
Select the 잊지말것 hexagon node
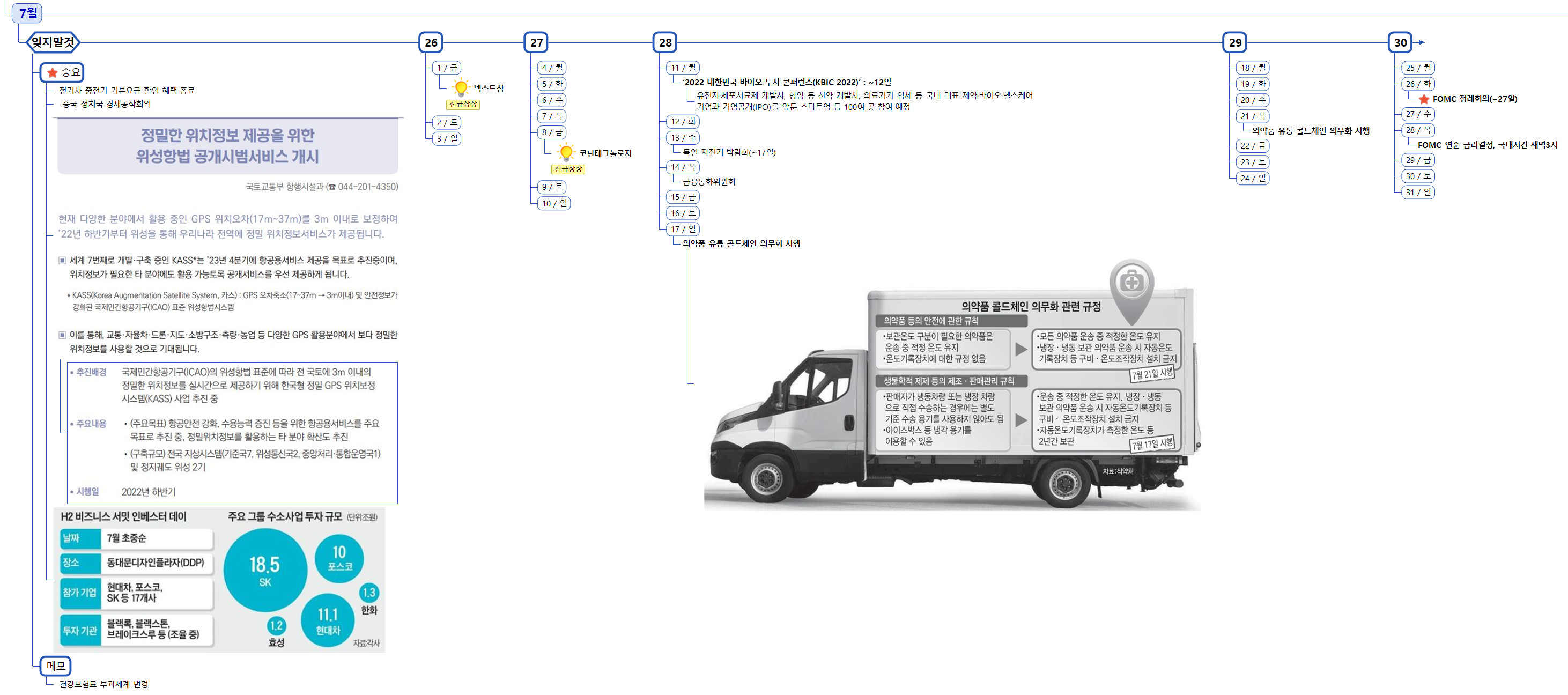click(x=54, y=42)
